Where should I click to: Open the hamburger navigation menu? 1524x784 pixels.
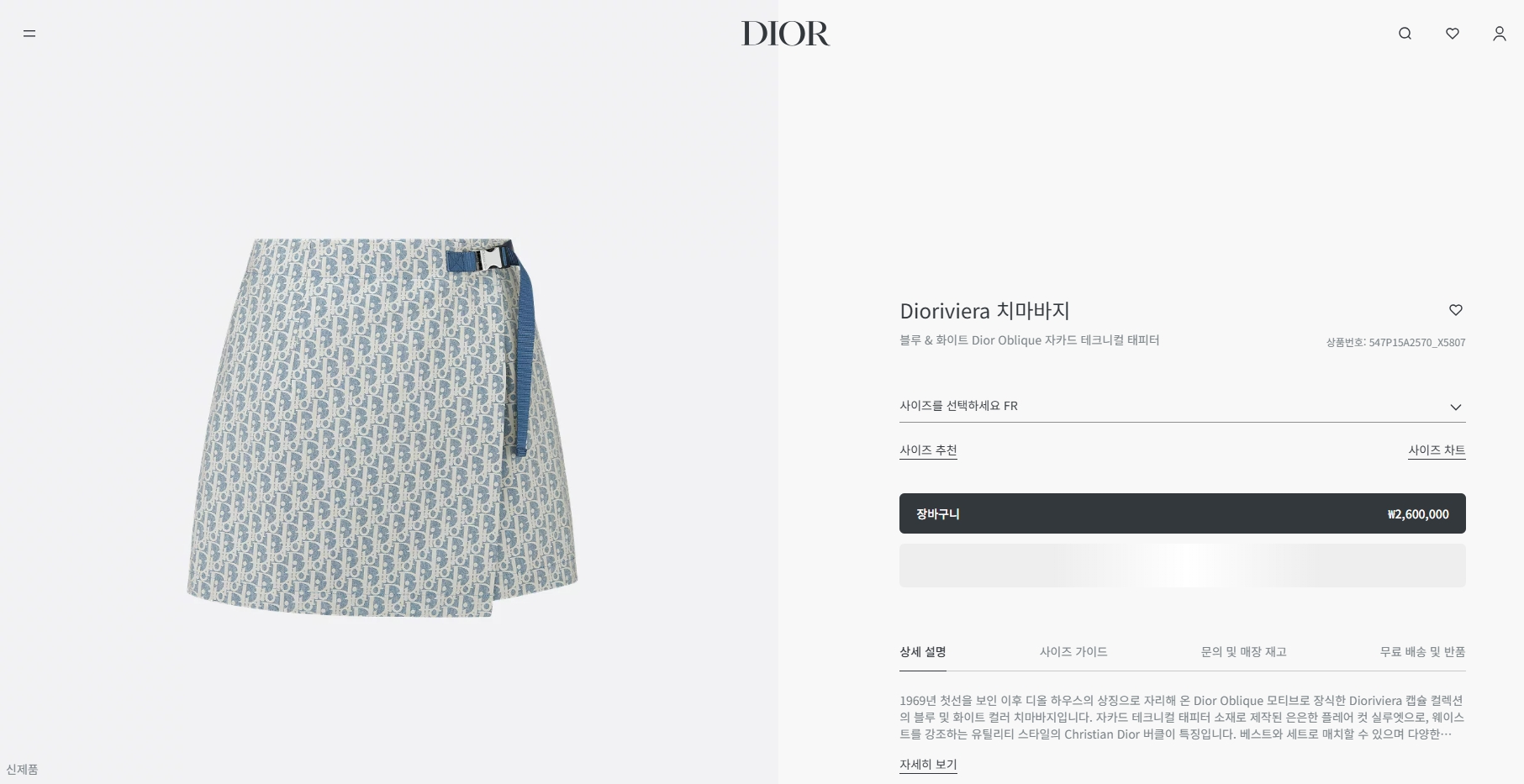[x=29, y=34]
